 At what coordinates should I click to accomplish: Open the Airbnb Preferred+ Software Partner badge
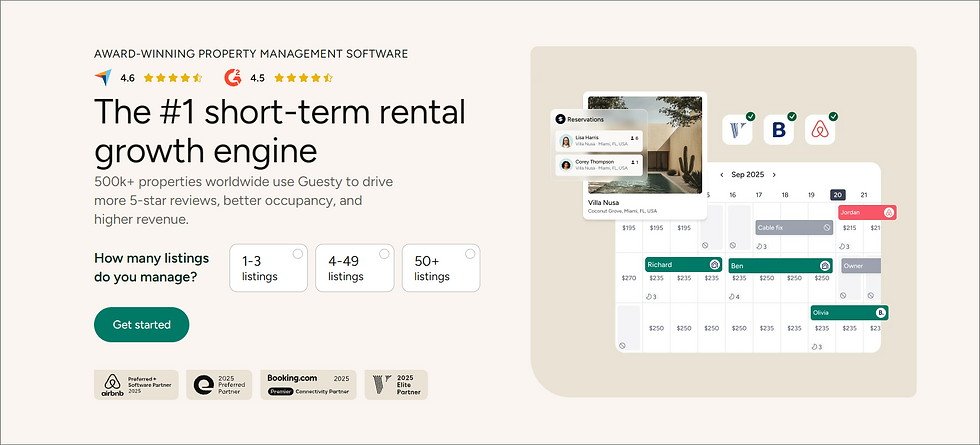(x=136, y=385)
